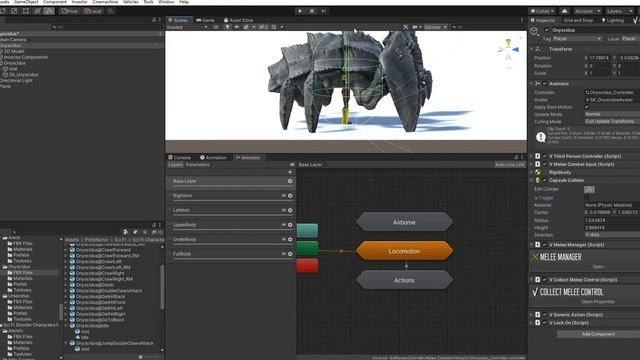Open the Account dropdown

[x=587, y=11]
